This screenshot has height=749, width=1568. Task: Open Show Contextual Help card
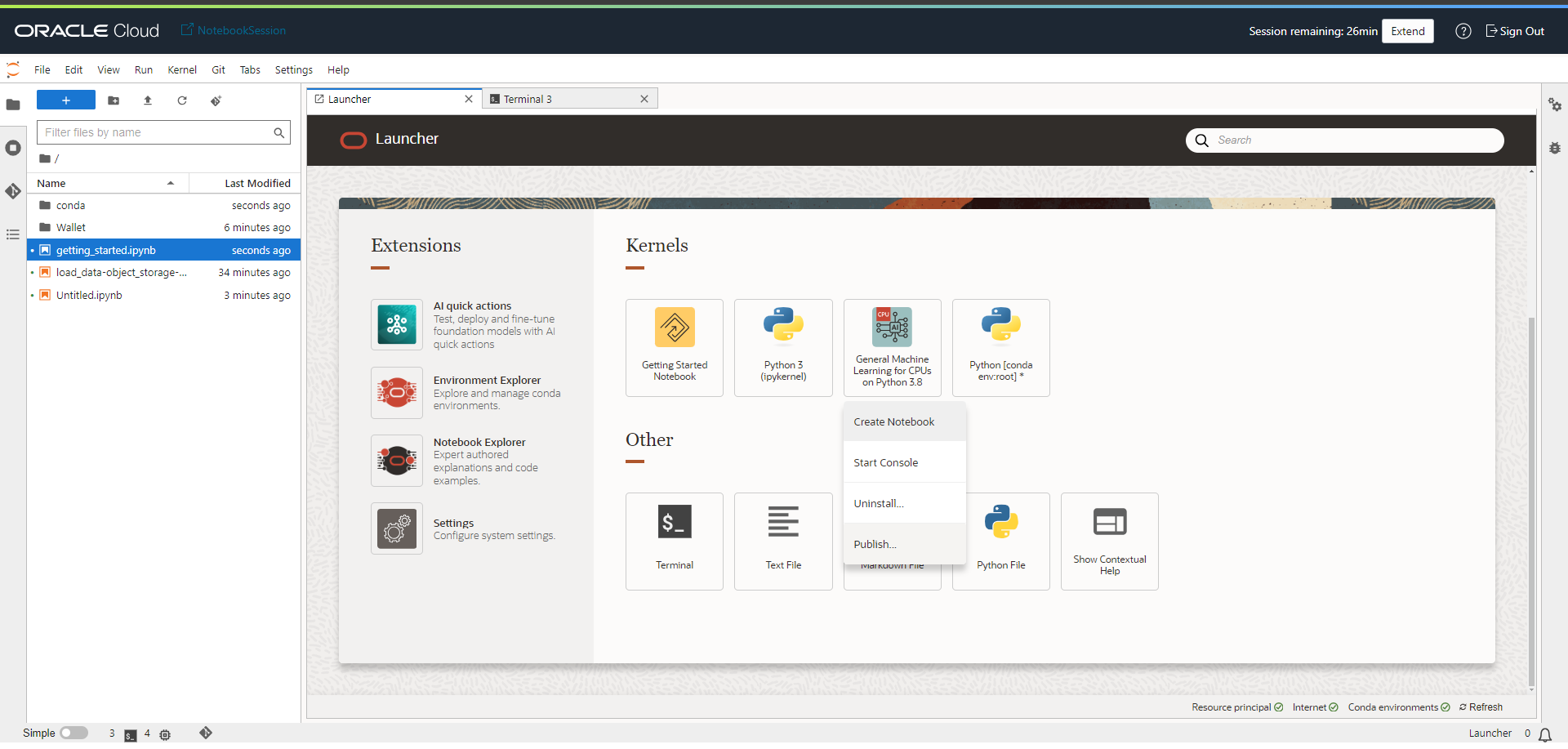click(x=1110, y=542)
